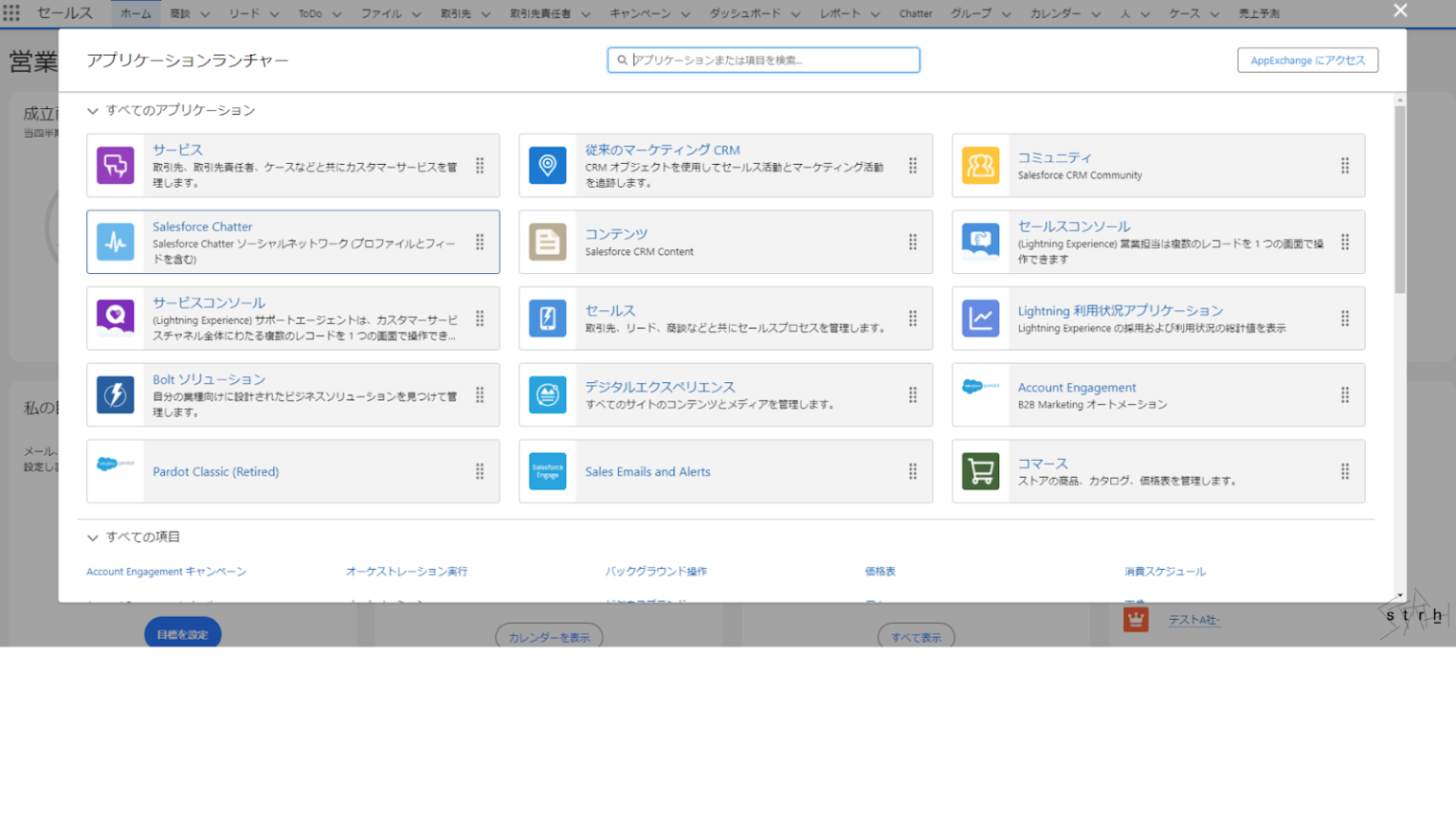This screenshot has height=819, width=1456.
Task: Select the コンテンツ document icon
Action: pos(548,242)
